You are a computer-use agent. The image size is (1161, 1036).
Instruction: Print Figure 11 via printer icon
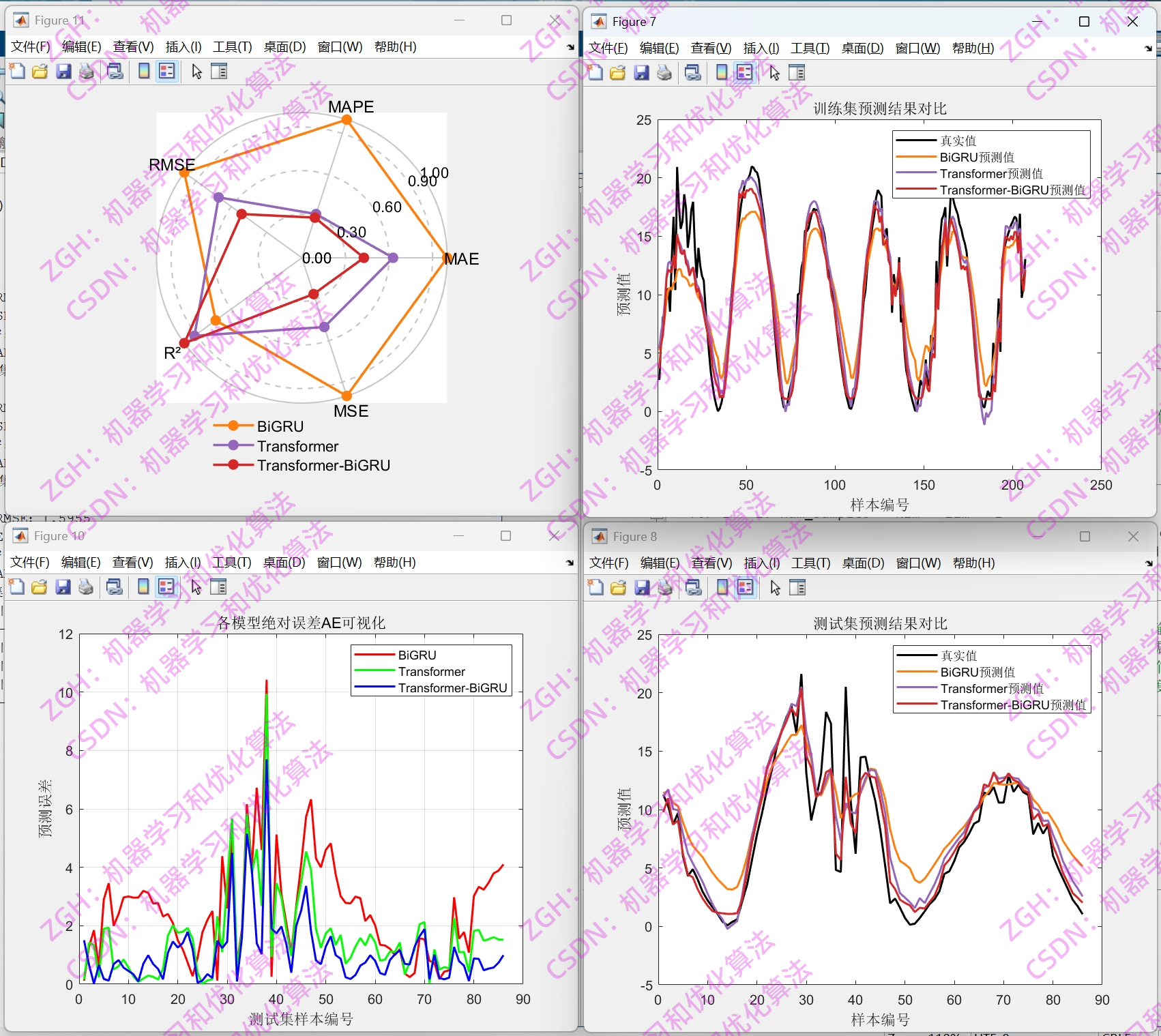87,71
